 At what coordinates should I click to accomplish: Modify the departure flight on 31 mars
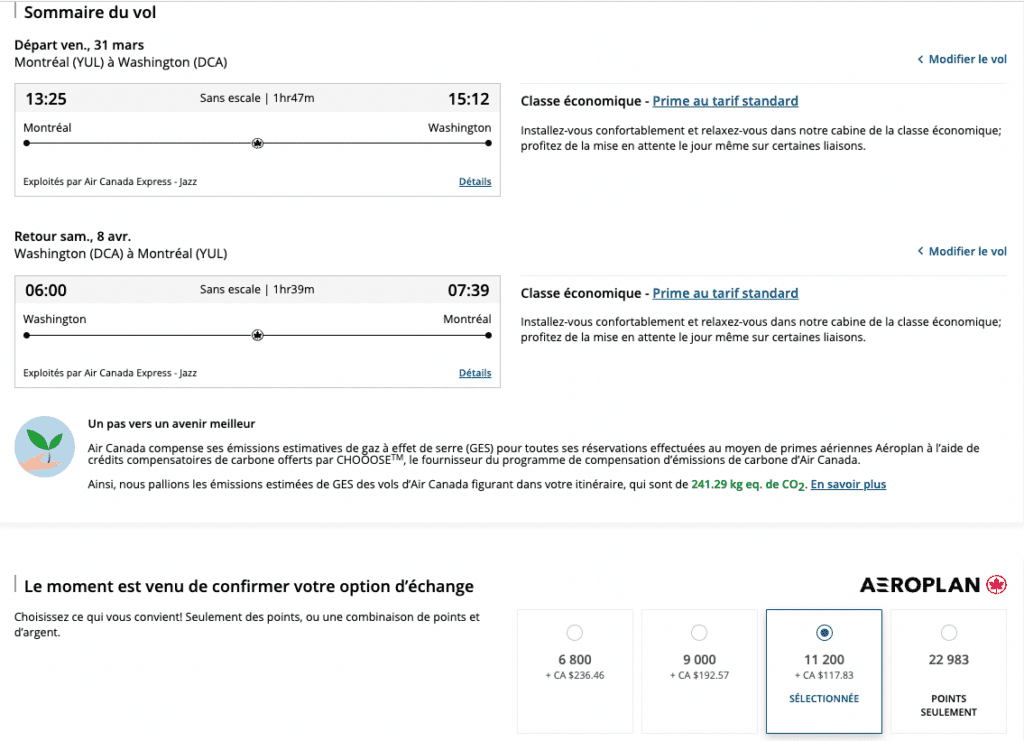[967, 60]
